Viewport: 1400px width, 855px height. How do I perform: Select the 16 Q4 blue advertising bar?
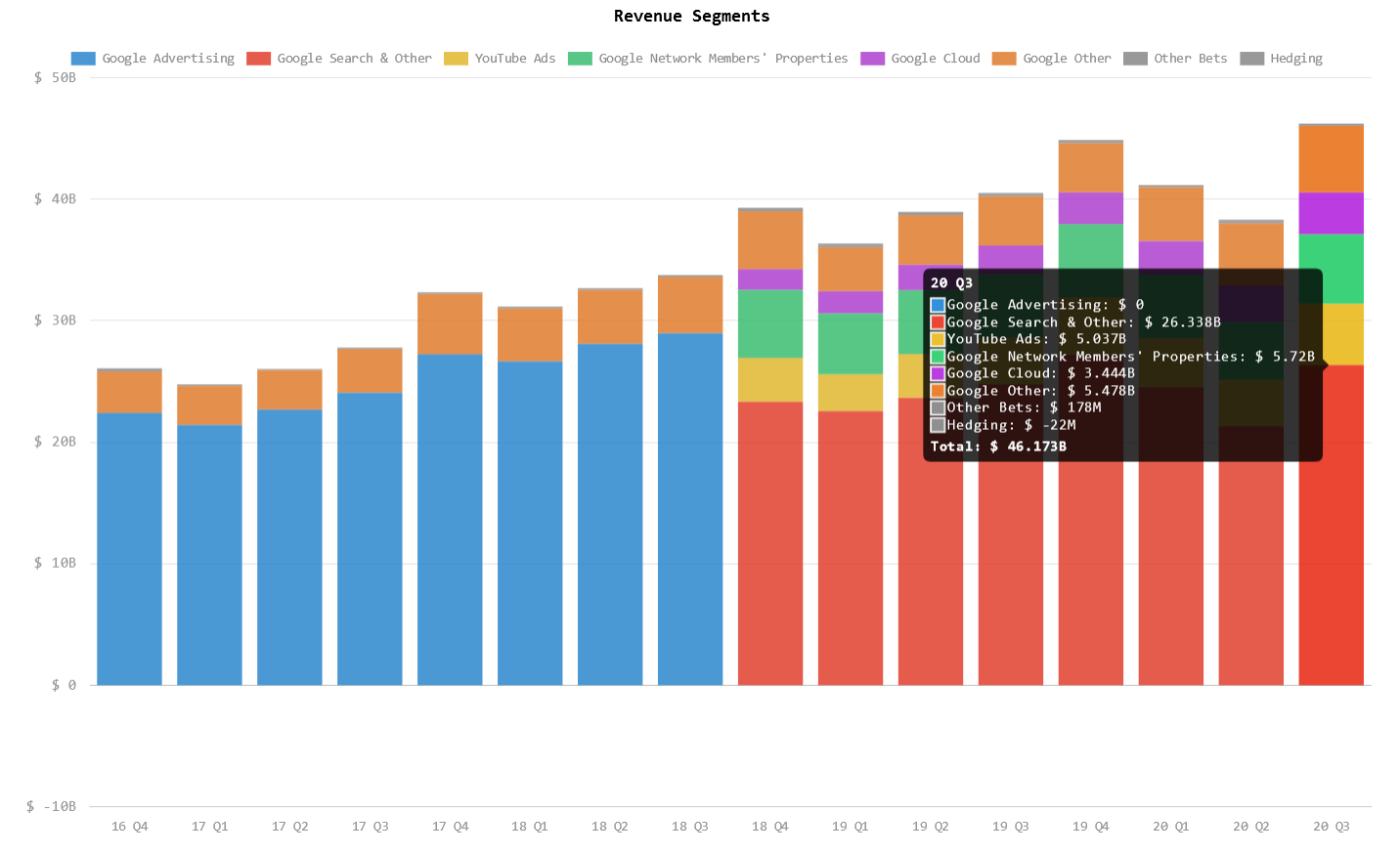coord(129,548)
